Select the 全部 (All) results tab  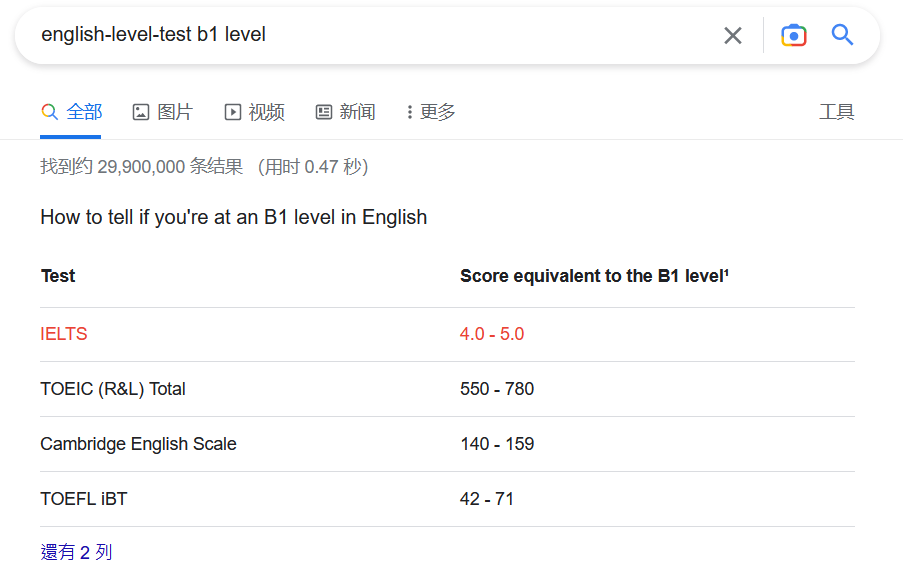pos(72,112)
